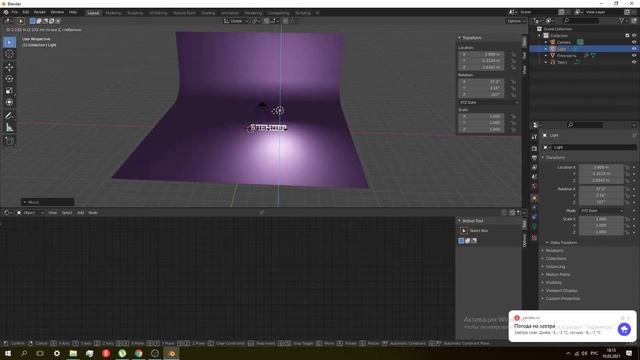Open the Windows Start menu
The image size is (640, 360).
[8, 353]
